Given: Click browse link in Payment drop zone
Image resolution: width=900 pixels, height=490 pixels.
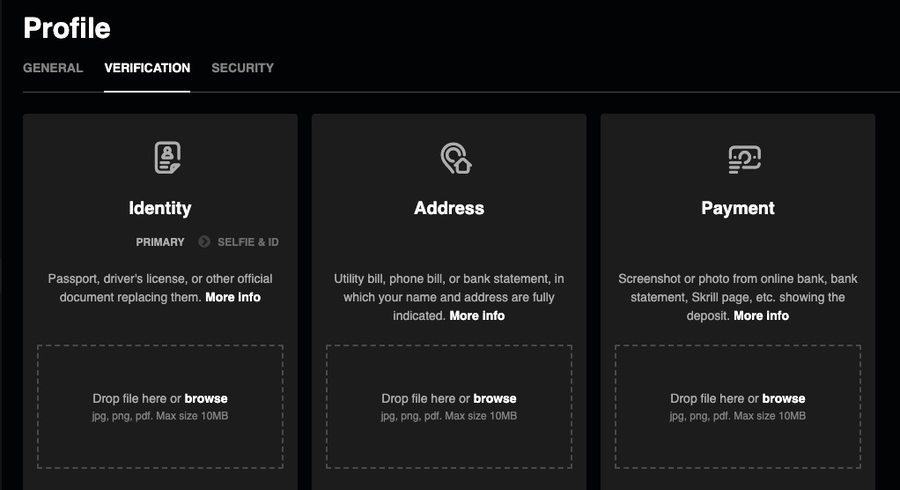Looking at the screenshot, I should pos(783,398).
